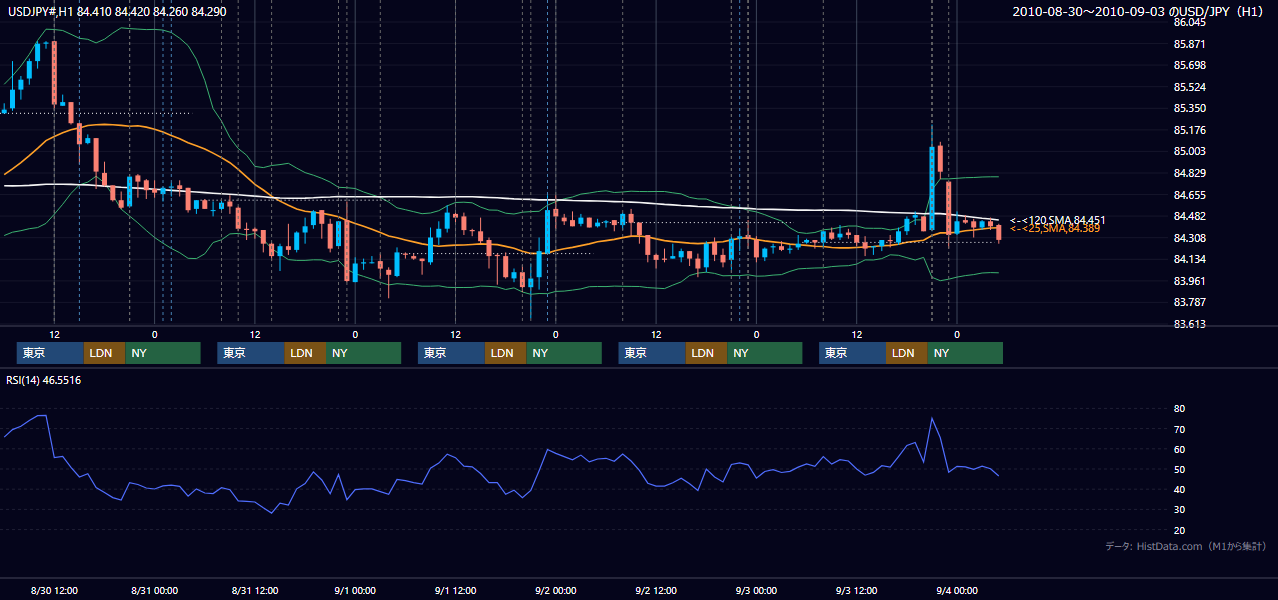Click RSI scale value 60

click(1179, 449)
